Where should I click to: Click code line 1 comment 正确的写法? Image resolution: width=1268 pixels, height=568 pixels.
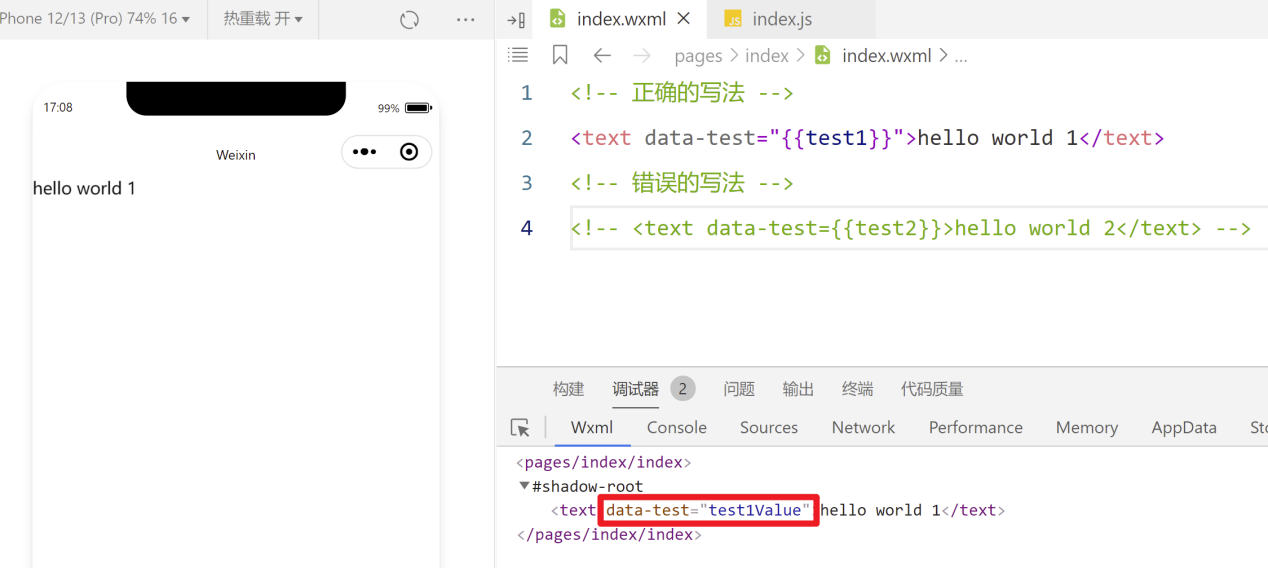(682, 93)
